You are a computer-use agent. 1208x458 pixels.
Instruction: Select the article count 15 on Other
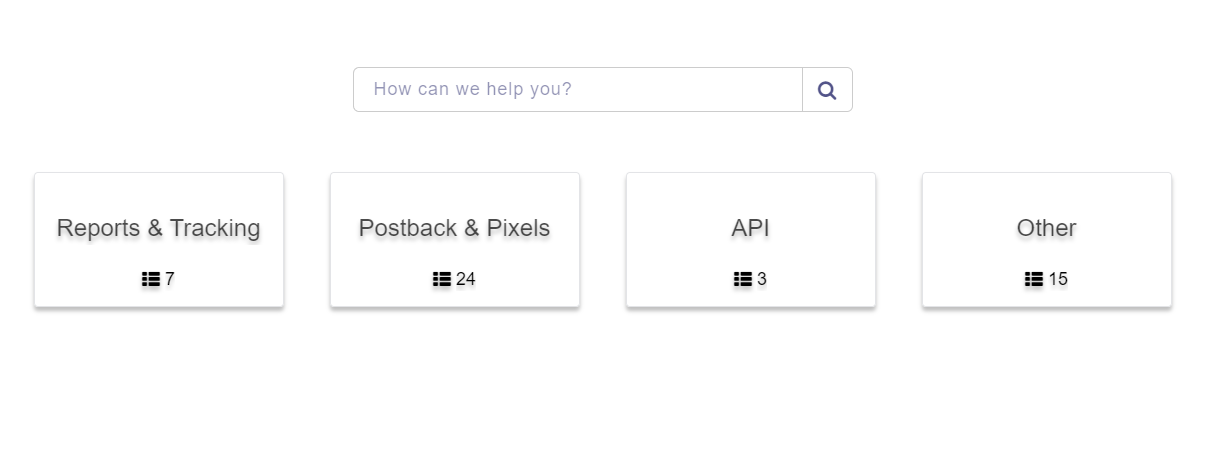1058,279
